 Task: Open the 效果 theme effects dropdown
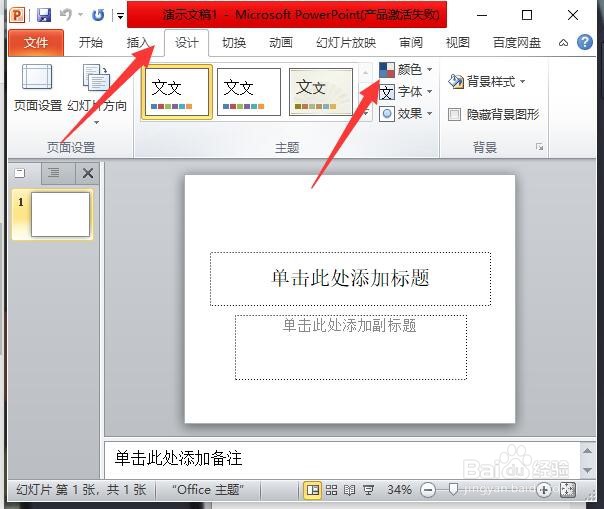pyautogui.click(x=406, y=114)
